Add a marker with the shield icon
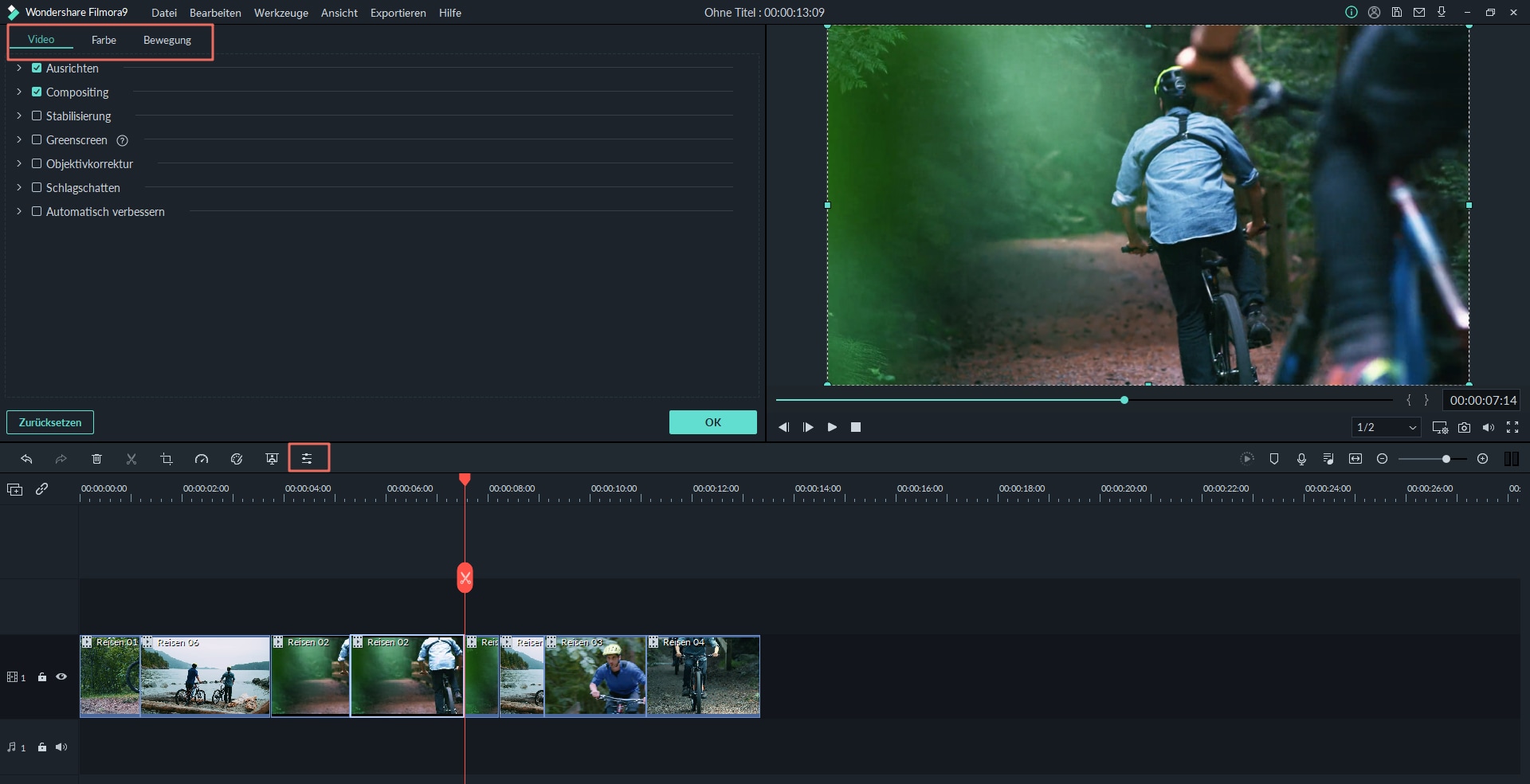 coord(1274,459)
